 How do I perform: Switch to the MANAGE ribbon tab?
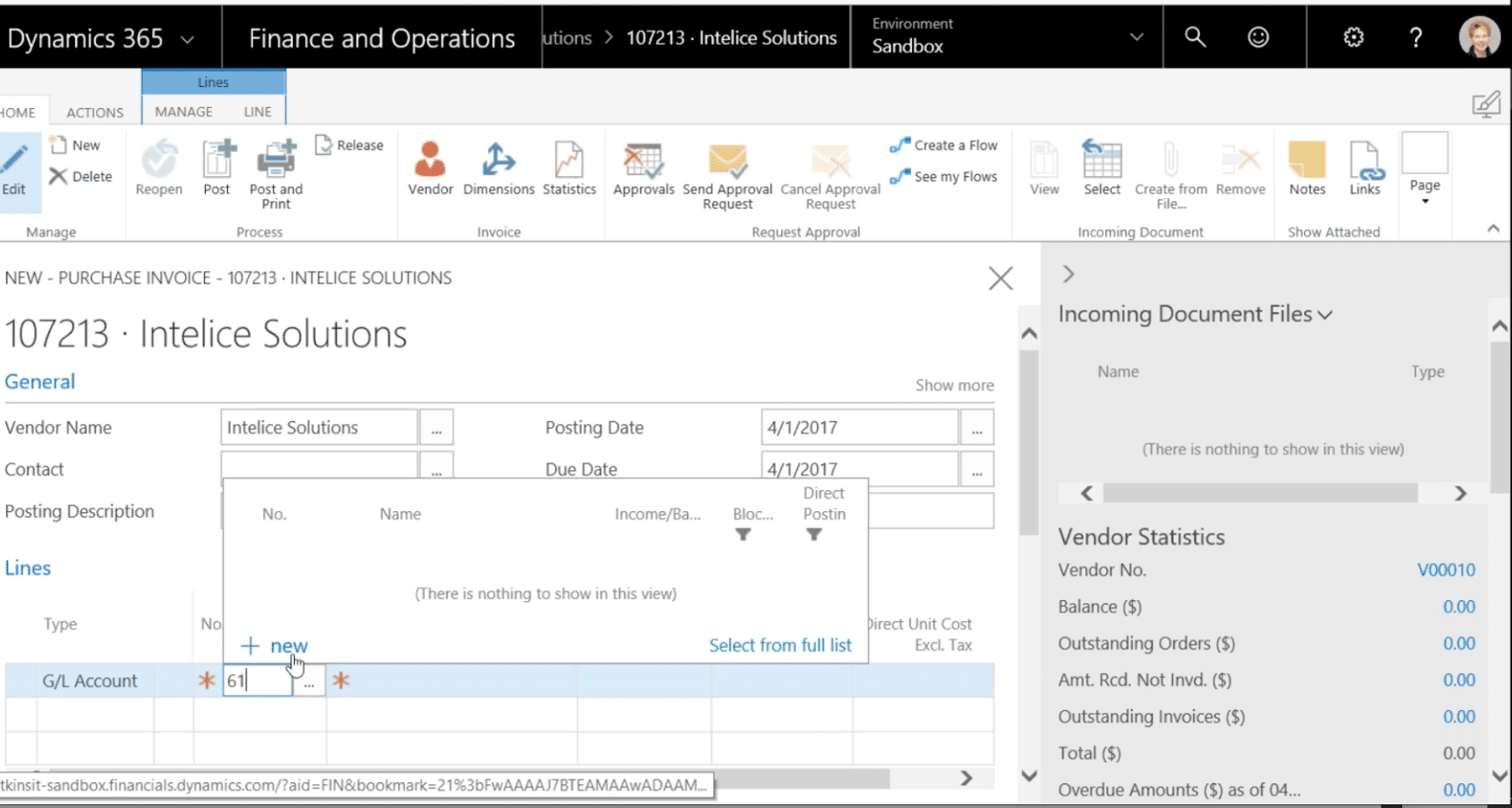(x=184, y=111)
